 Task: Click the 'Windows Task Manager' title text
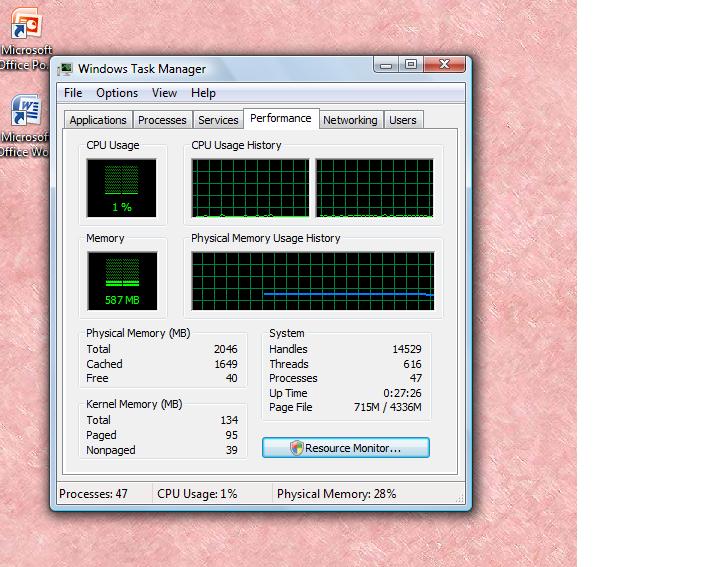click(x=142, y=69)
